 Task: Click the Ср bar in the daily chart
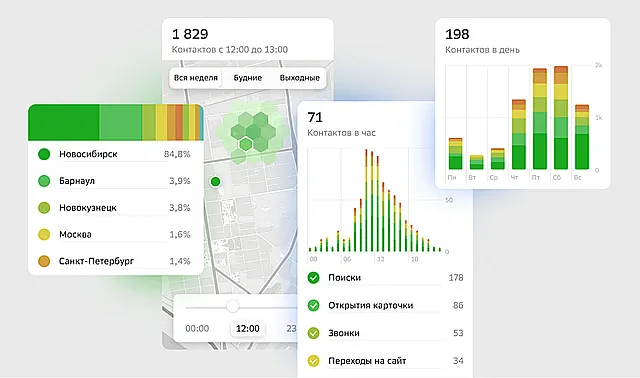tap(498, 159)
